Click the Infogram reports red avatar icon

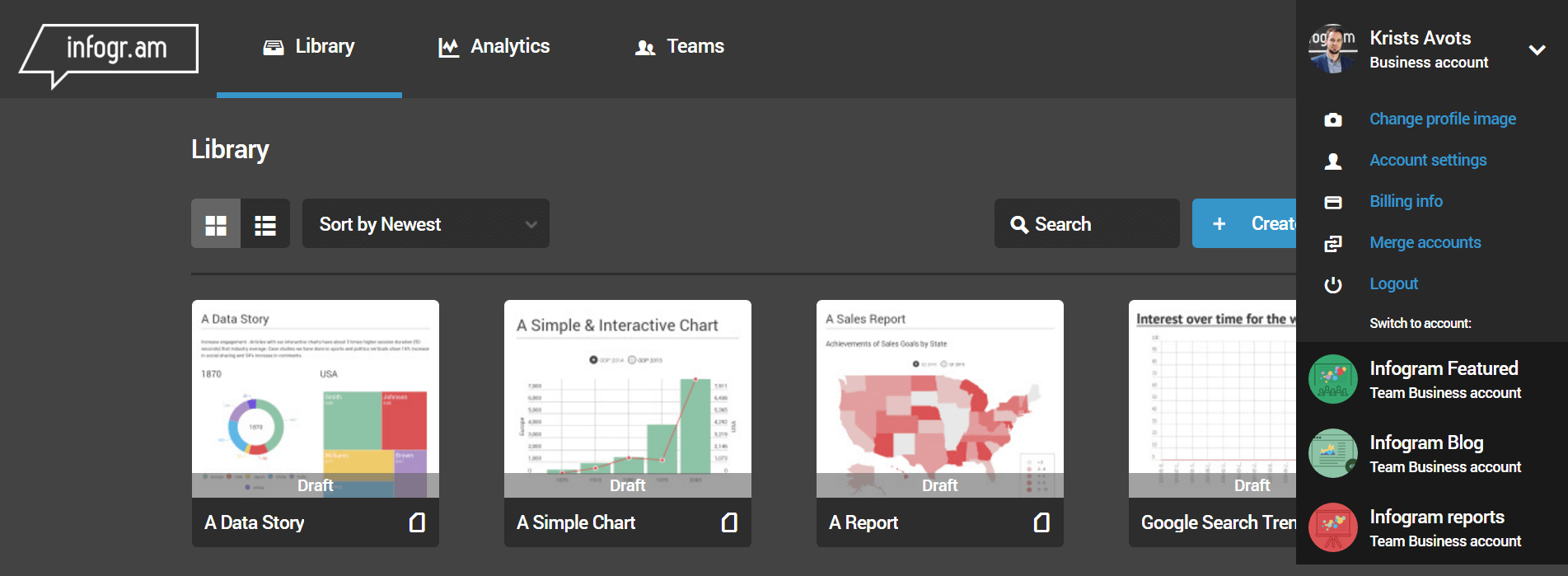click(1332, 527)
